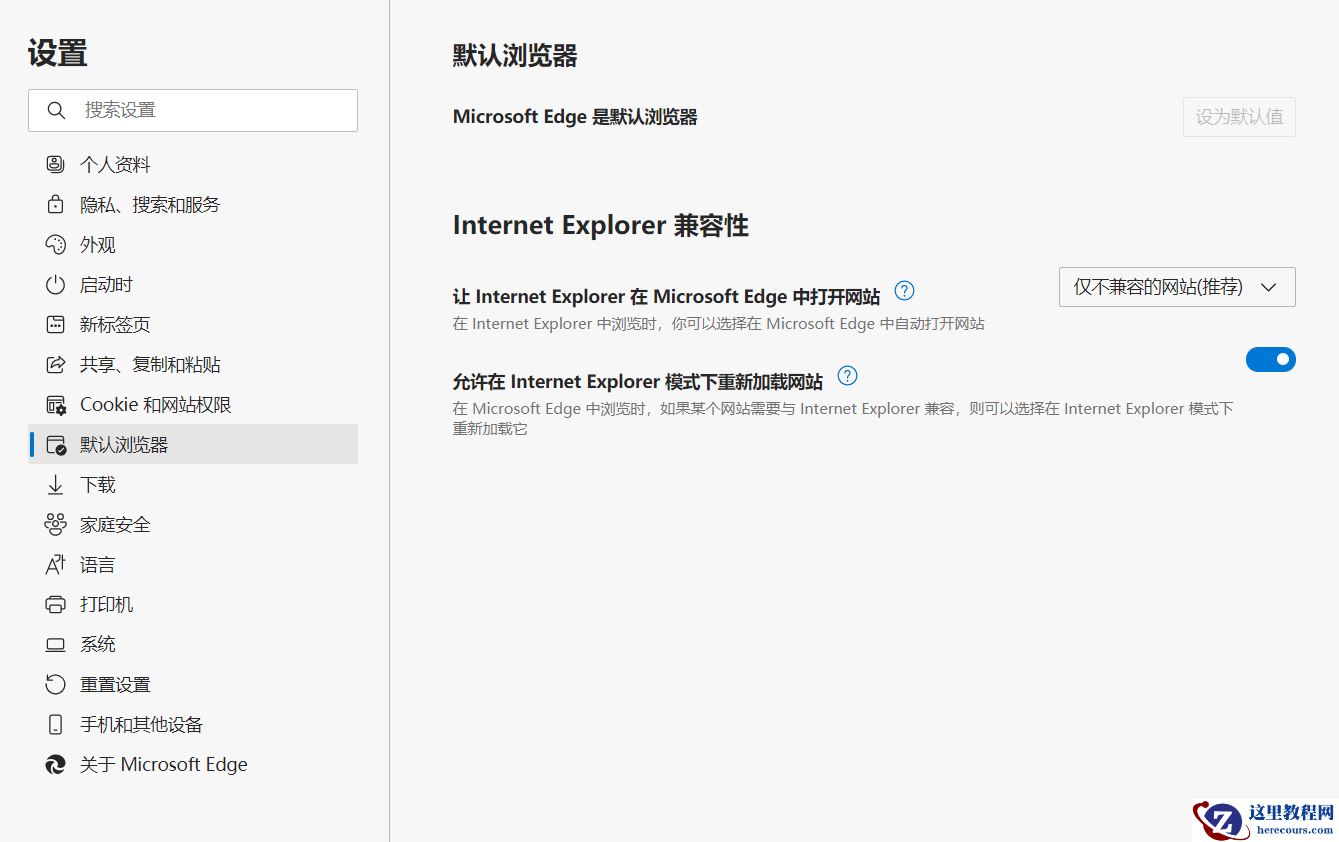
Task: Select the Cookie 和网站权限 icon
Action: pos(55,404)
